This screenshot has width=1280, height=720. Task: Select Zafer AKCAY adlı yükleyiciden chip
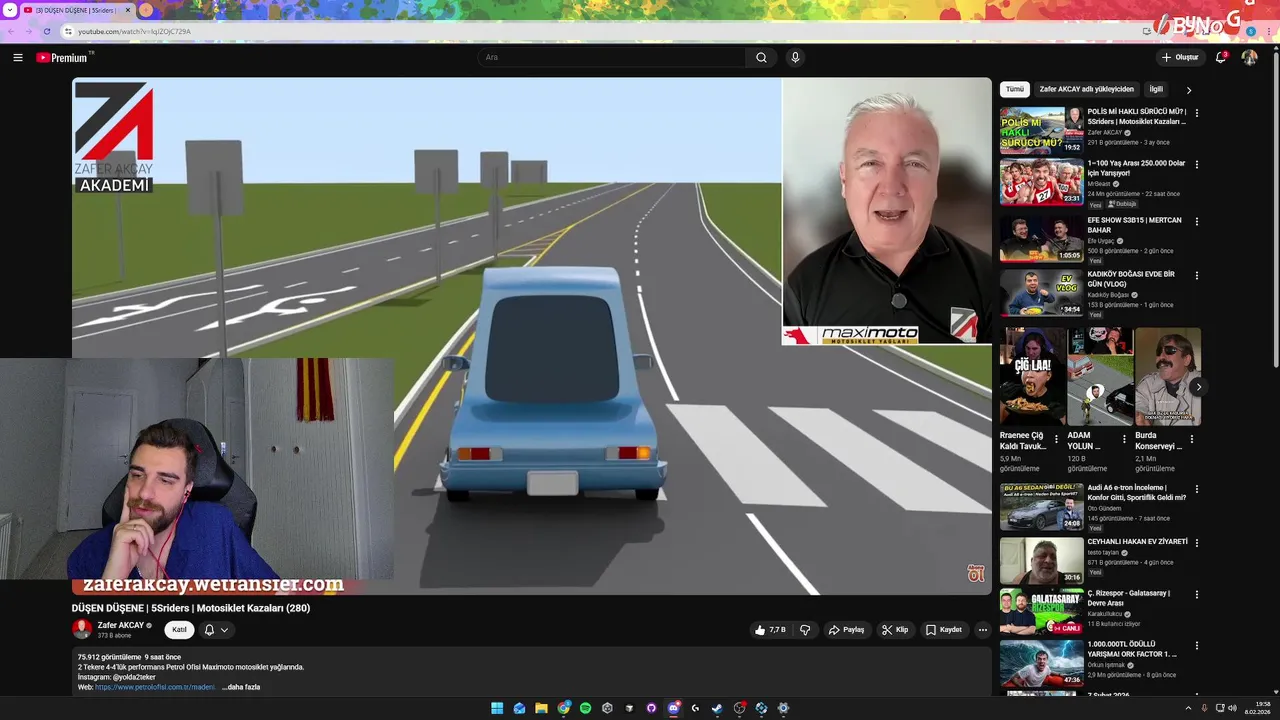pyautogui.click(x=1086, y=89)
